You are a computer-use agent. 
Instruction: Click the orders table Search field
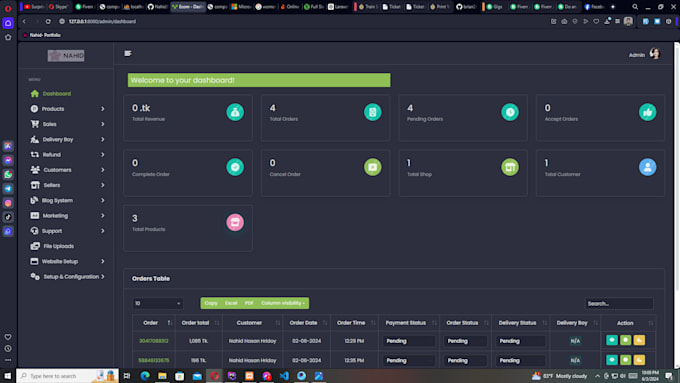click(619, 304)
